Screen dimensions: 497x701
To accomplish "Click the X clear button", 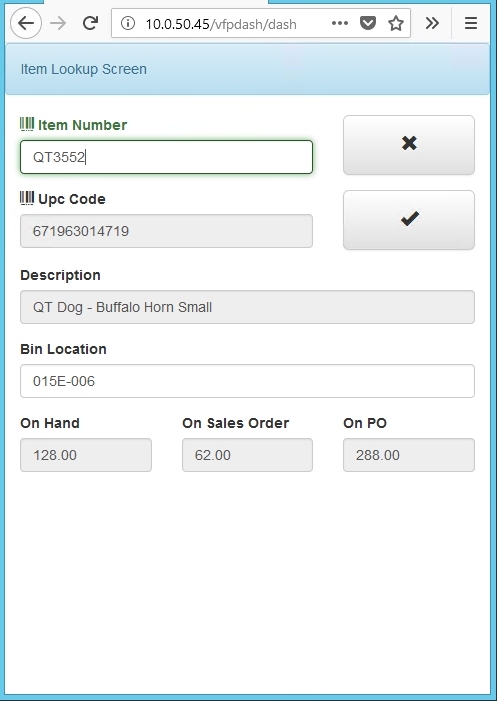I will tap(409, 145).
